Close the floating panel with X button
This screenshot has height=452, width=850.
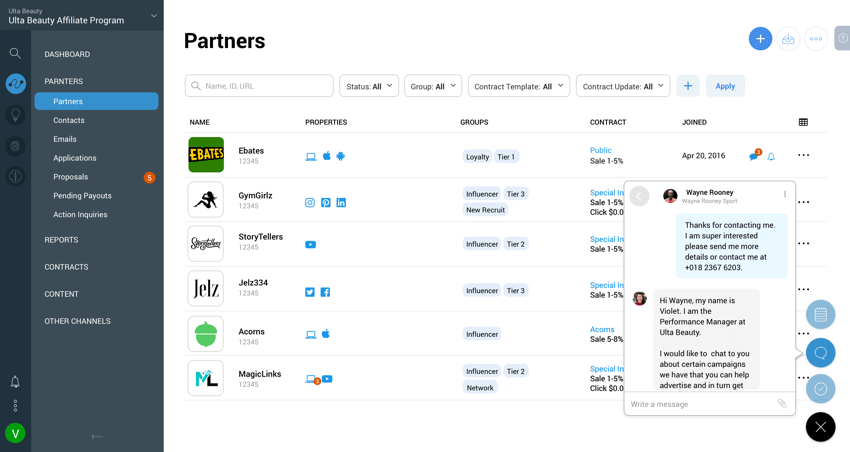pyautogui.click(x=820, y=427)
